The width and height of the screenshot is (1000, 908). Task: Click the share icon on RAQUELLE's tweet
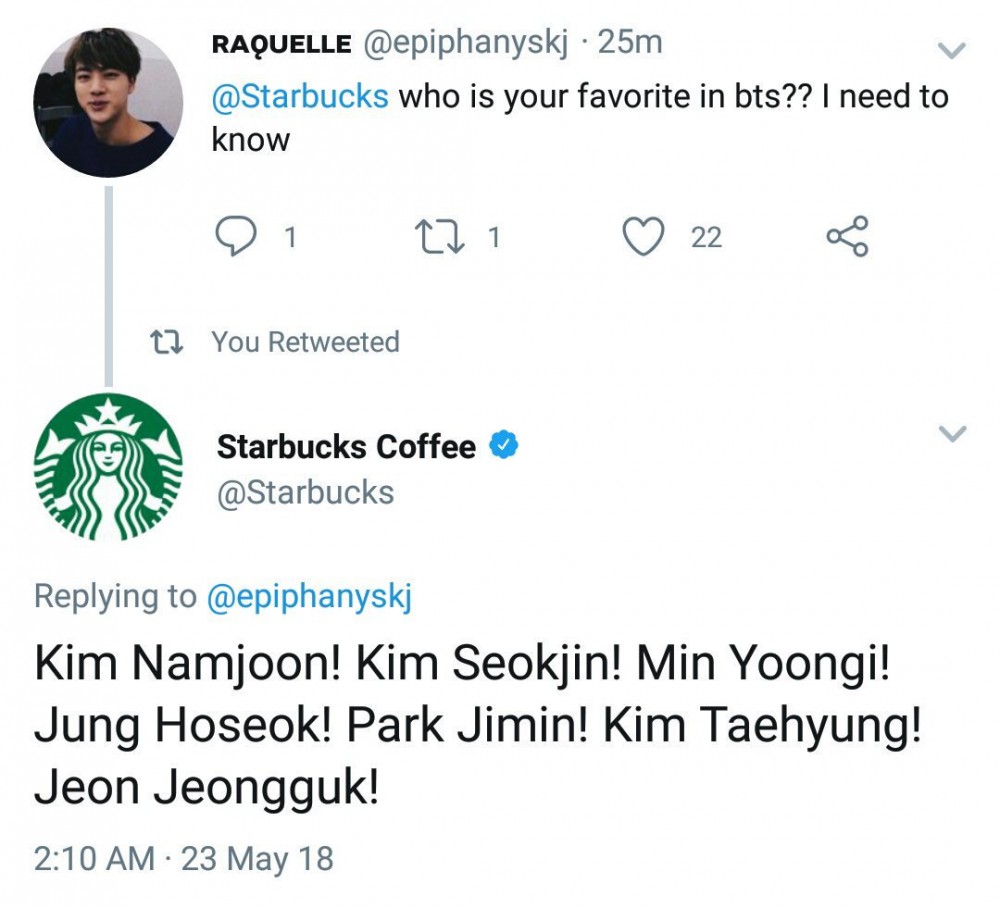pyautogui.click(x=849, y=237)
